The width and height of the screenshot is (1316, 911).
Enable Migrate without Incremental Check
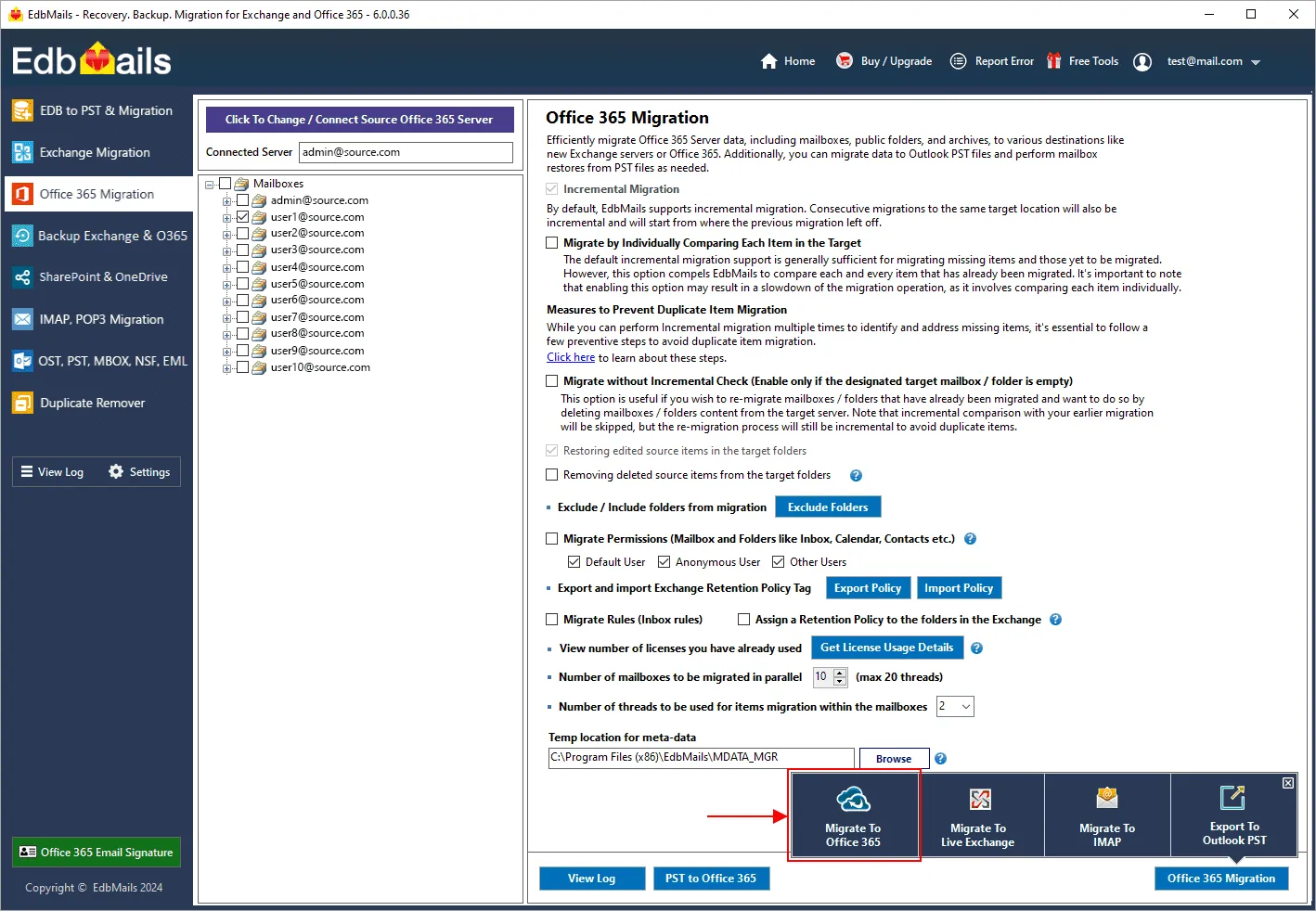click(x=551, y=380)
